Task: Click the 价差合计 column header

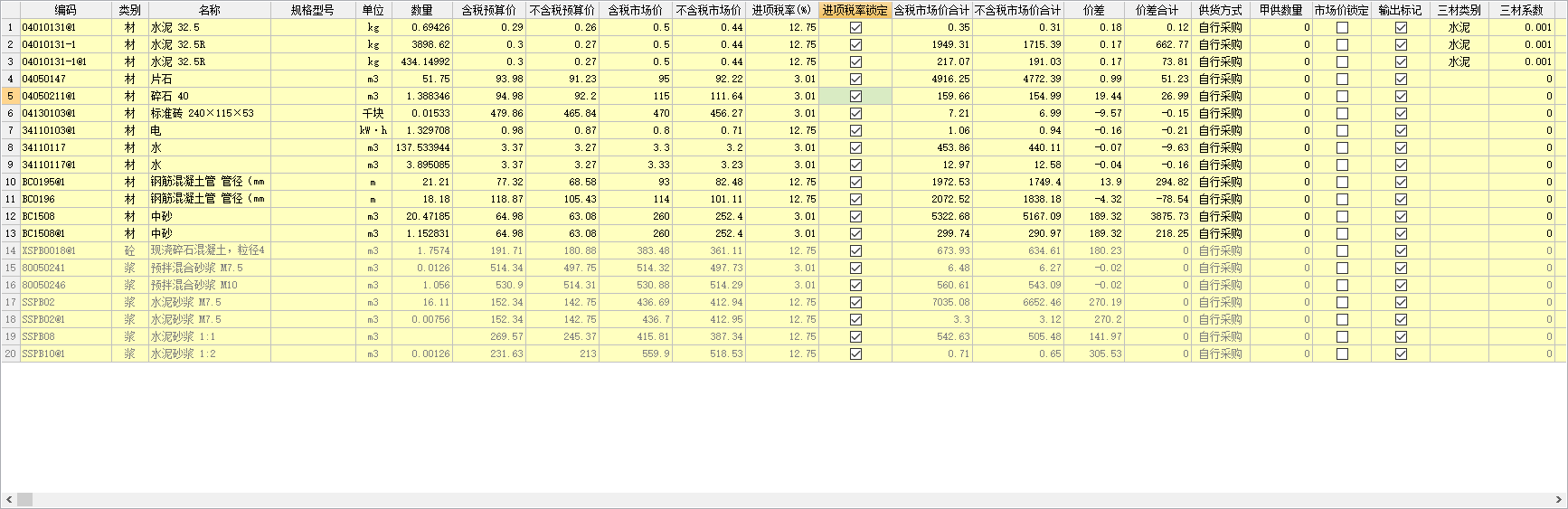Action: 1157,10
